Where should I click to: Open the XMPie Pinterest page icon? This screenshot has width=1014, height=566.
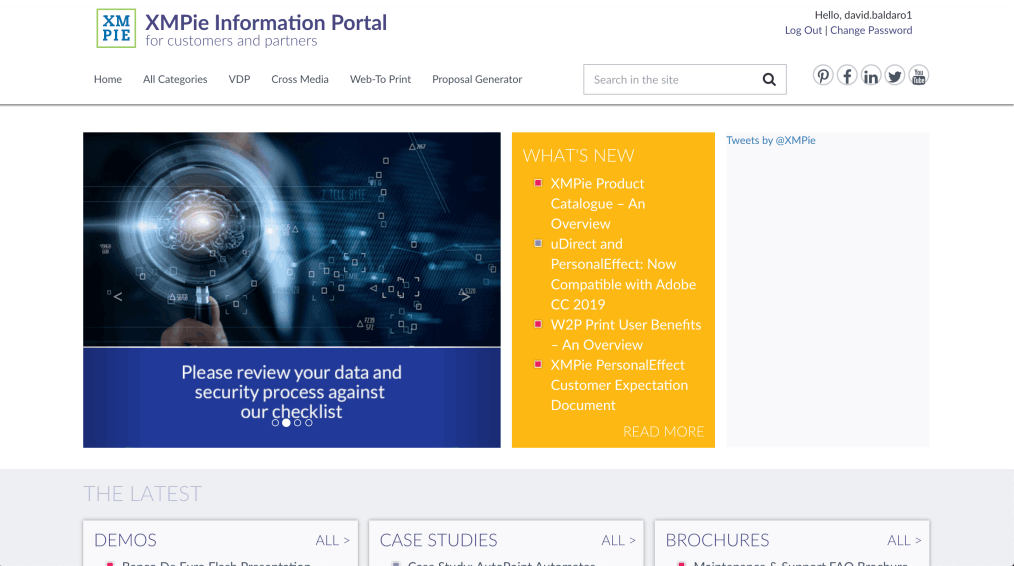[823, 76]
